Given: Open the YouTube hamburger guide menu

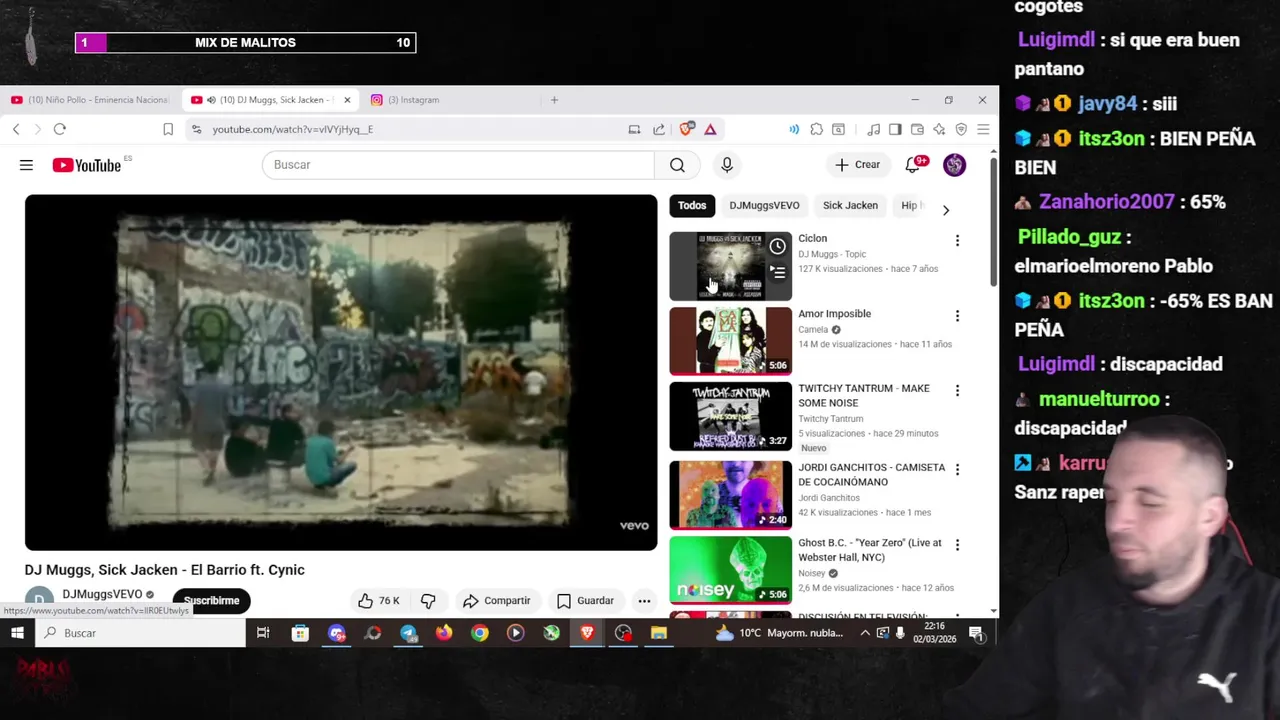Looking at the screenshot, I should [x=26, y=165].
